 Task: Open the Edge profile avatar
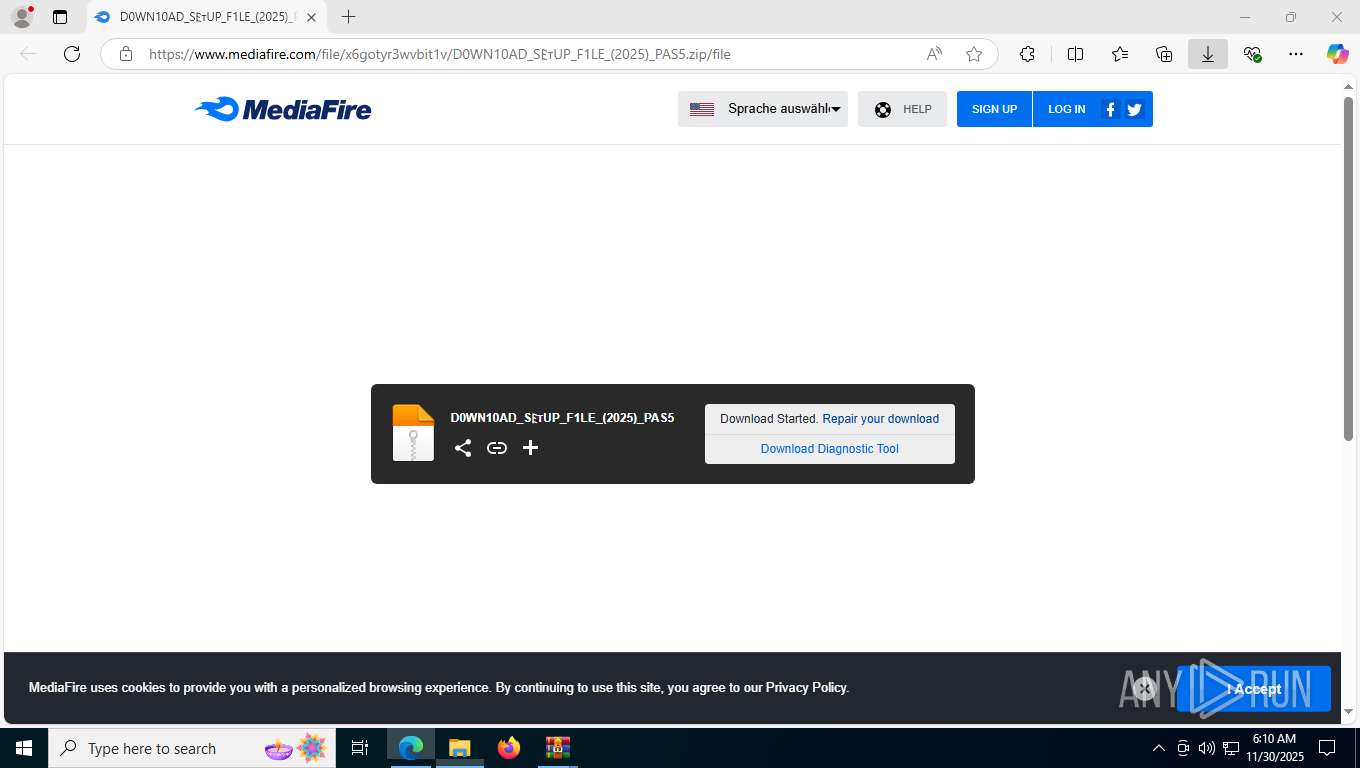[x=21, y=17]
